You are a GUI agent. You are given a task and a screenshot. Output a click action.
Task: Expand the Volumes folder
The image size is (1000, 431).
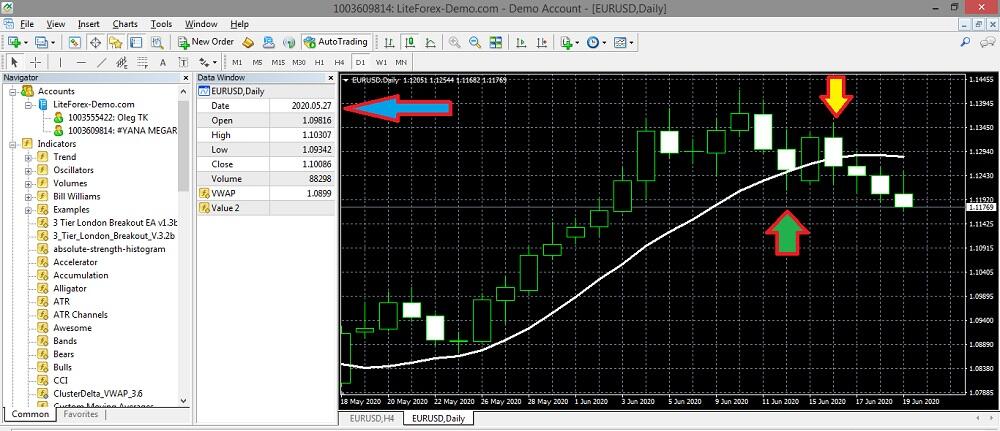pos(28,184)
